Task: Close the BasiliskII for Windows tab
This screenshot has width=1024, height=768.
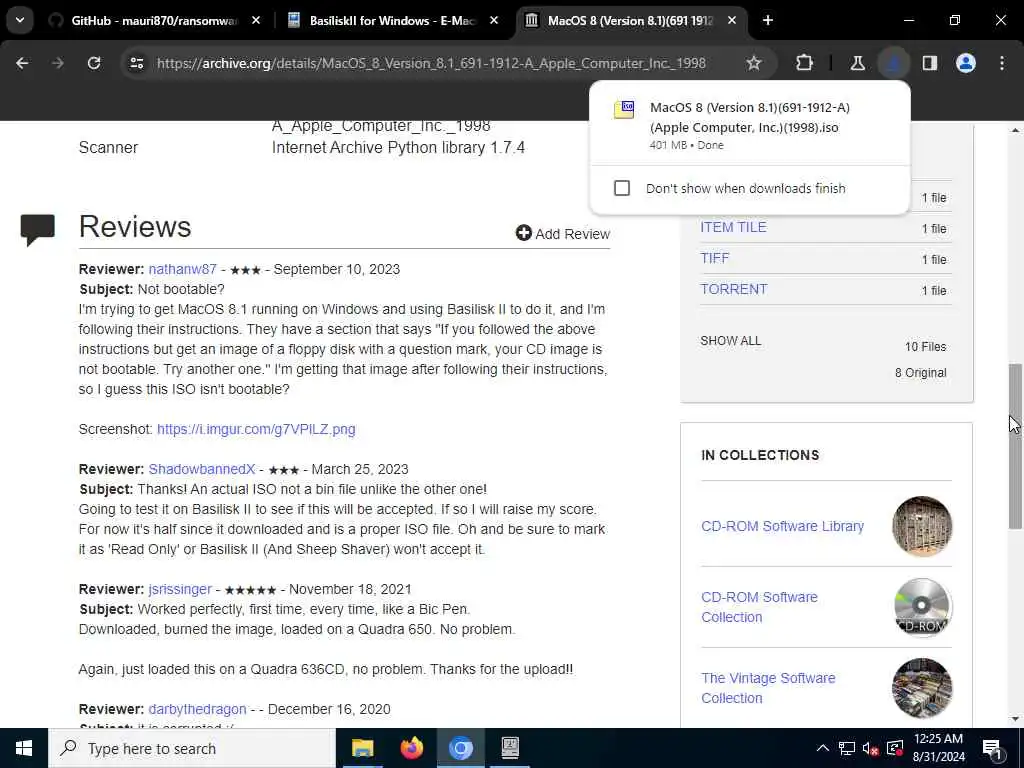Action: click(494, 20)
